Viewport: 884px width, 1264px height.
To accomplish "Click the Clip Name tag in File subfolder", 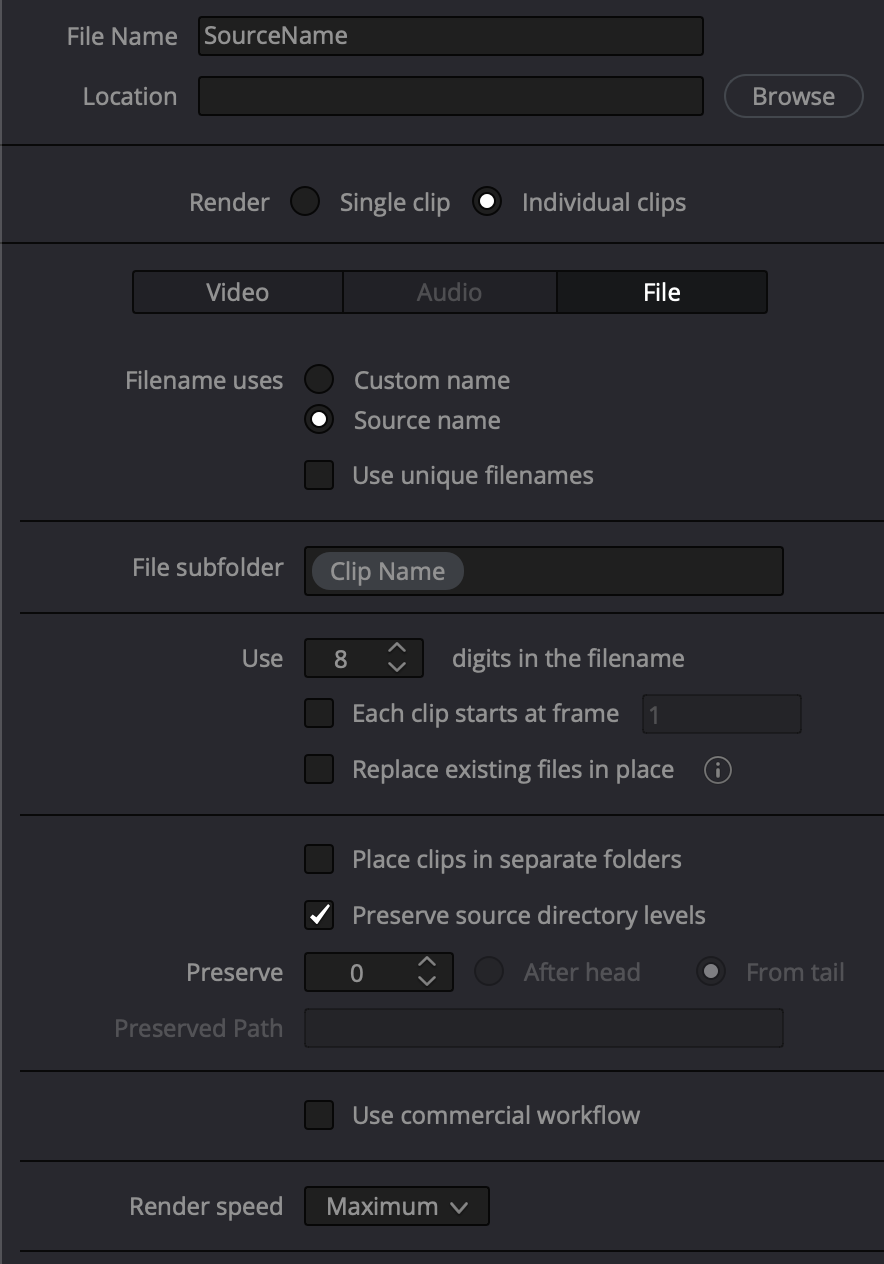I will (x=387, y=571).
